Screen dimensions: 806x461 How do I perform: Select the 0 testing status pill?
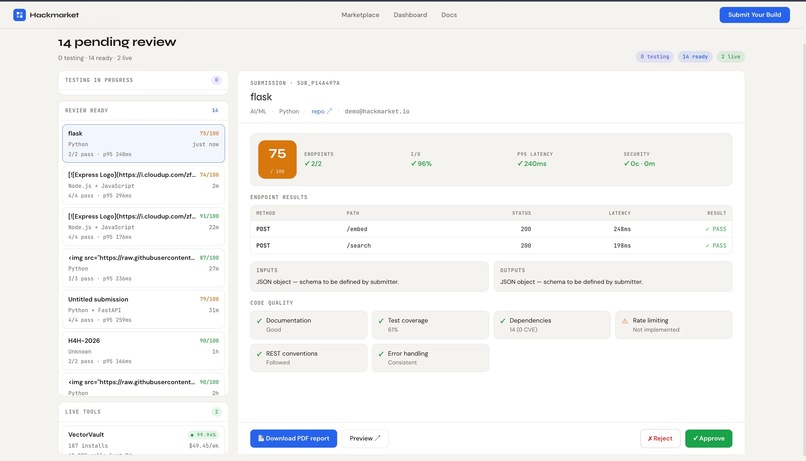654,57
